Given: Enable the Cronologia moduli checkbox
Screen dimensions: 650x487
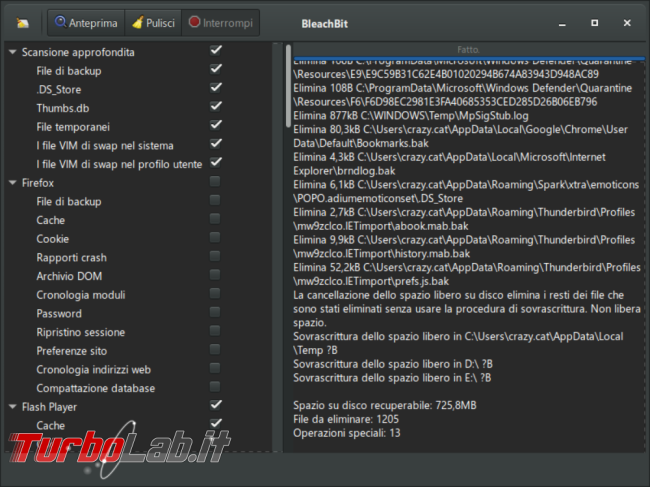Looking at the screenshot, I should [215, 293].
